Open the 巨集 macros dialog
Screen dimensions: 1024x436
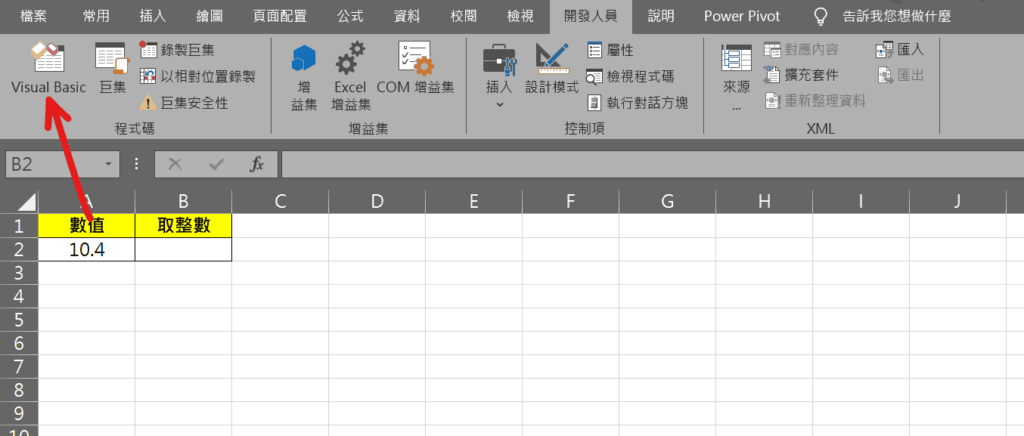[112, 69]
